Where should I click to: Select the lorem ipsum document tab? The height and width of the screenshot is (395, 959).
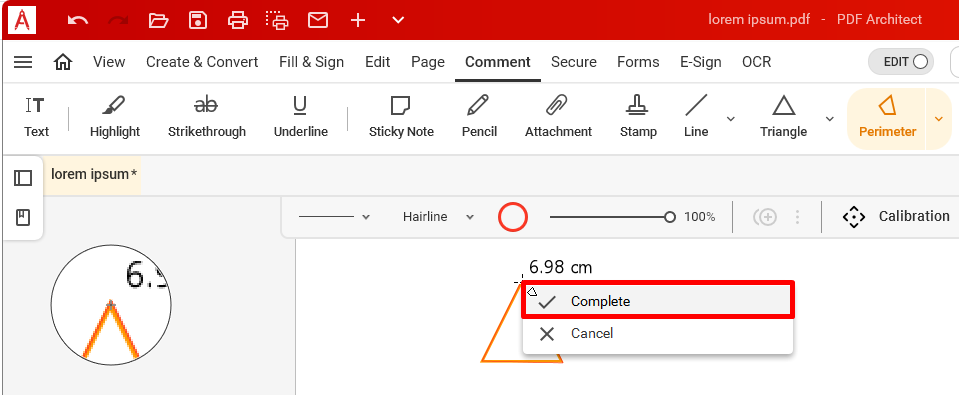[93, 174]
